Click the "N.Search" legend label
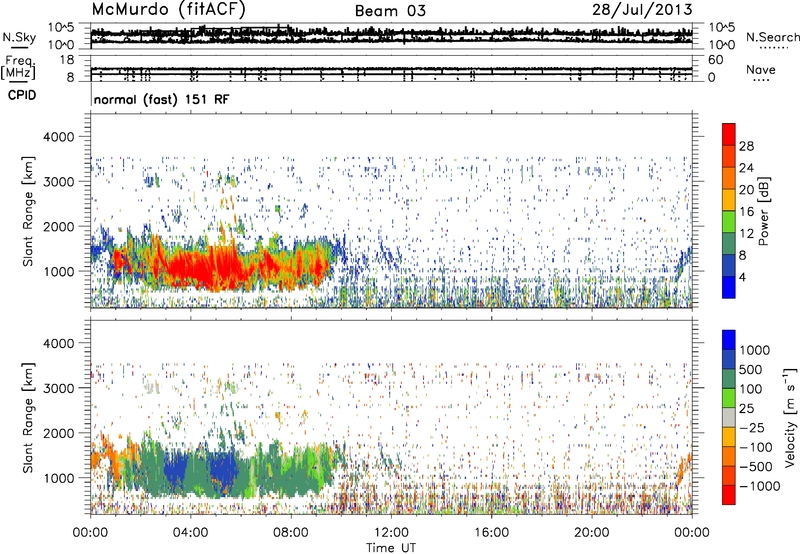800x554 pixels. click(x=773, y=37)
